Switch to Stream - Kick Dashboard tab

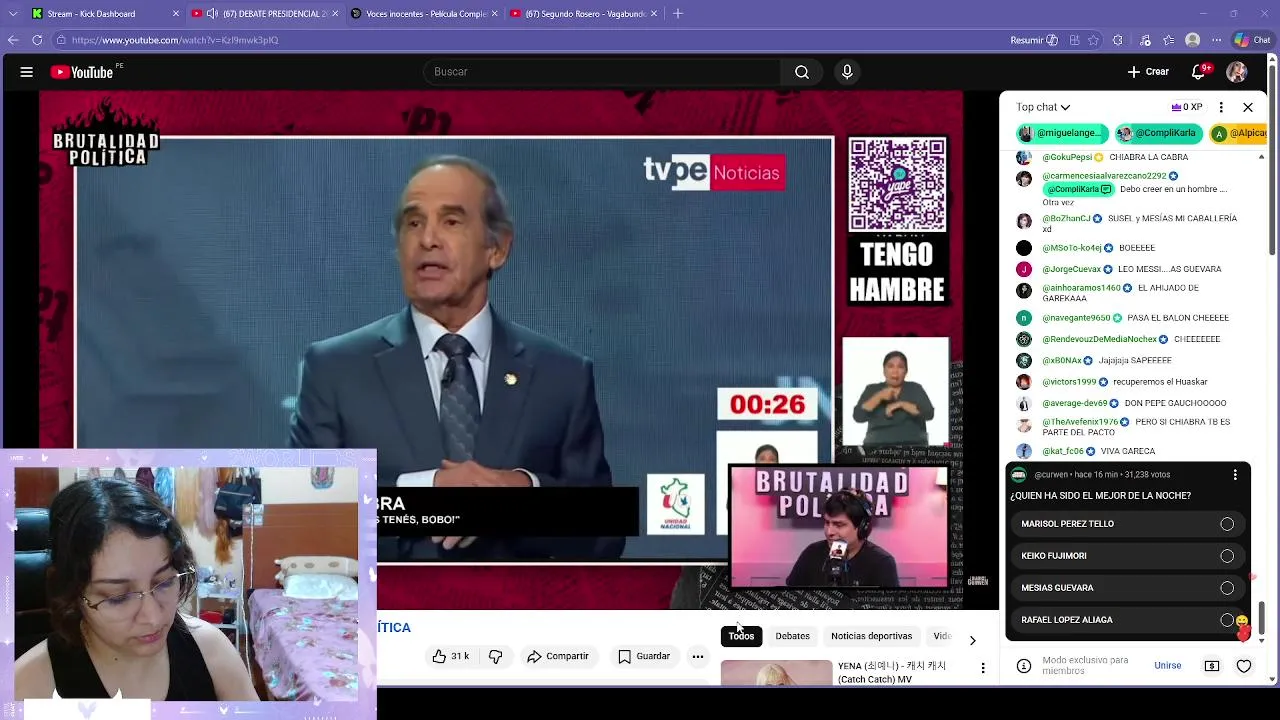(105, 13)
